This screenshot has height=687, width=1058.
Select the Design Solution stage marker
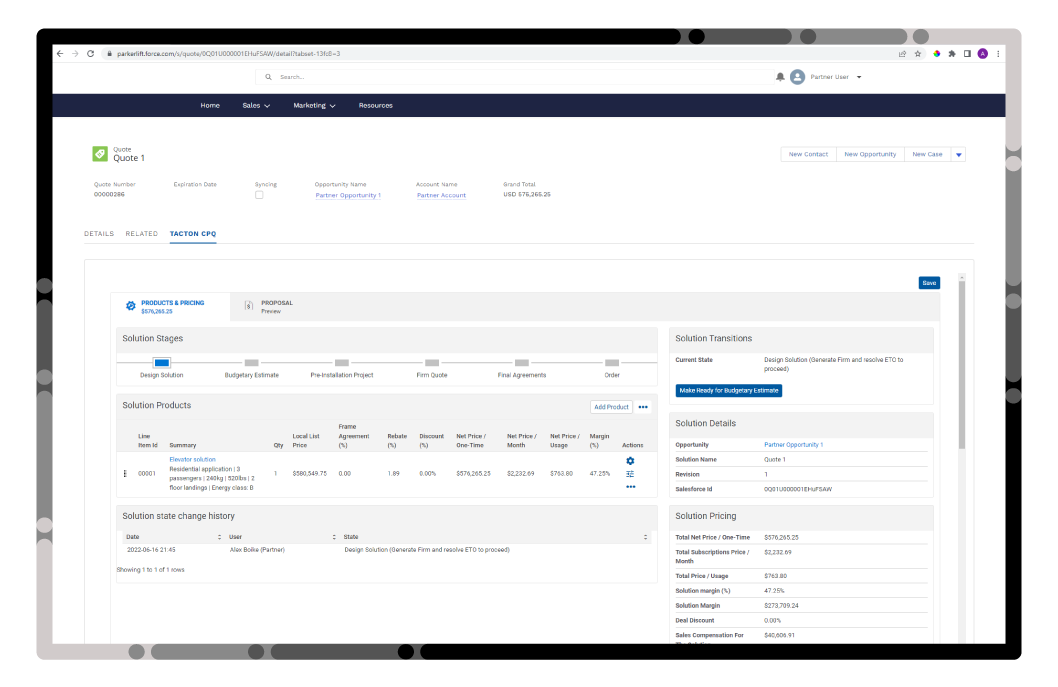click(160, 363)
